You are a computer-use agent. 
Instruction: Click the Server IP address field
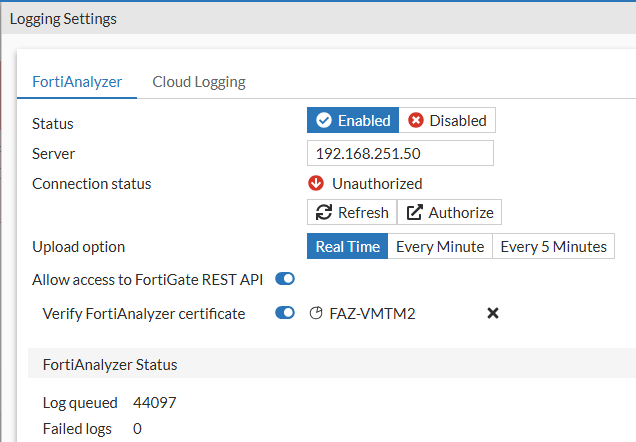[400, 153]
